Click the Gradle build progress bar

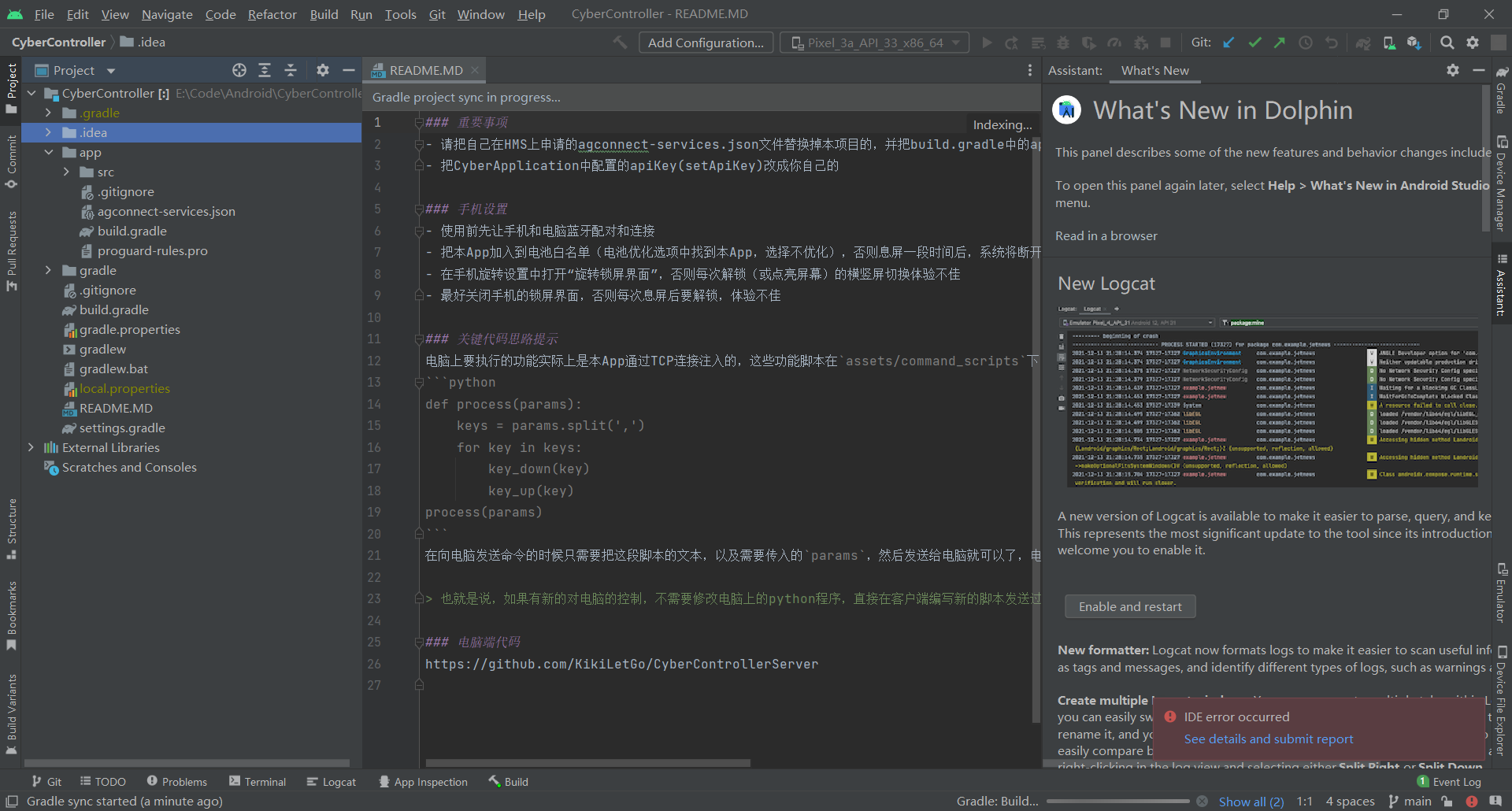(x=1118, y=801)
